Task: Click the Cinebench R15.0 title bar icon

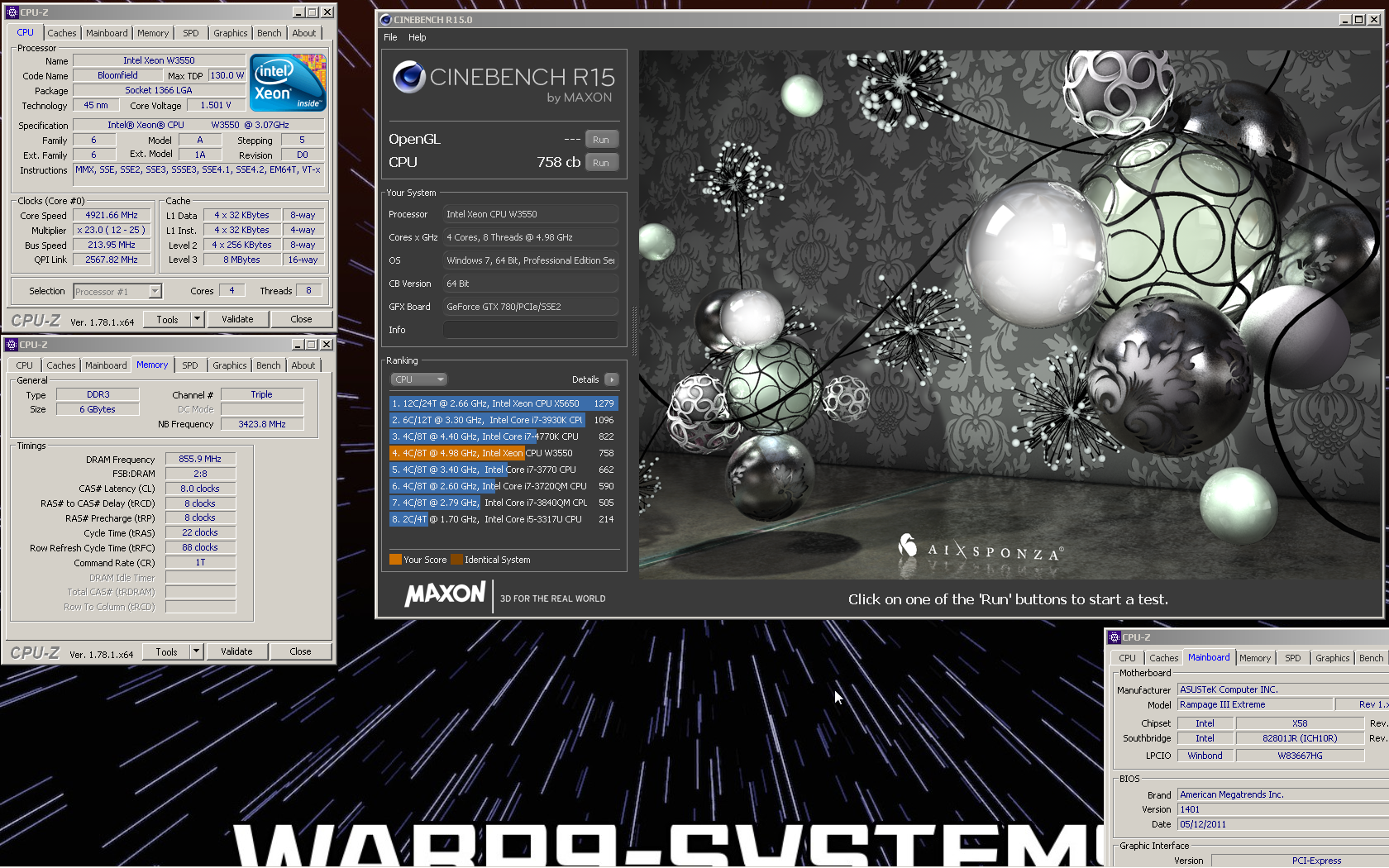Action: pyautogui.click(x=385, y=20)
